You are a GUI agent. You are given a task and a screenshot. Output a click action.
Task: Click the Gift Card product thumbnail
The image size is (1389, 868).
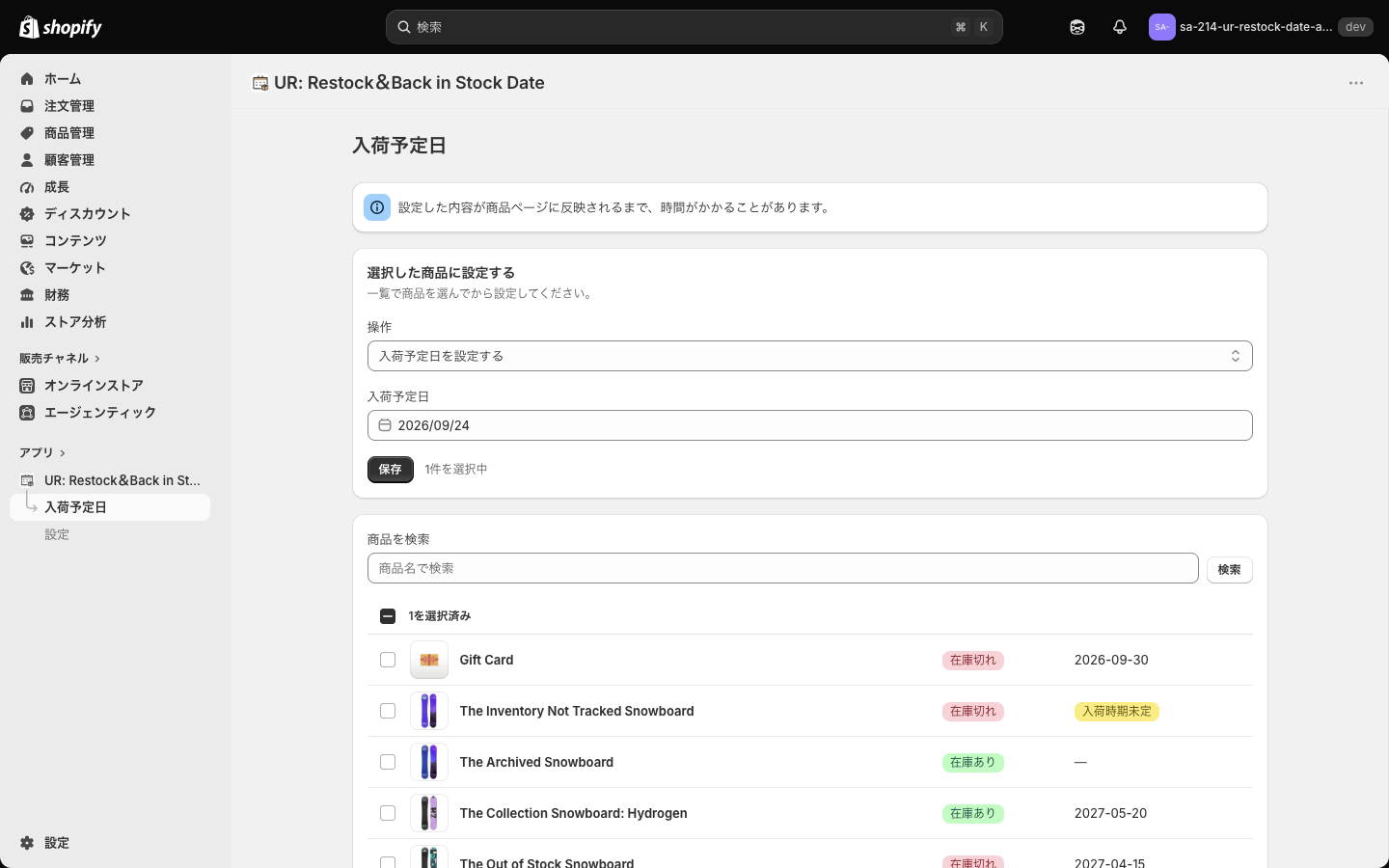coord(429,660)
